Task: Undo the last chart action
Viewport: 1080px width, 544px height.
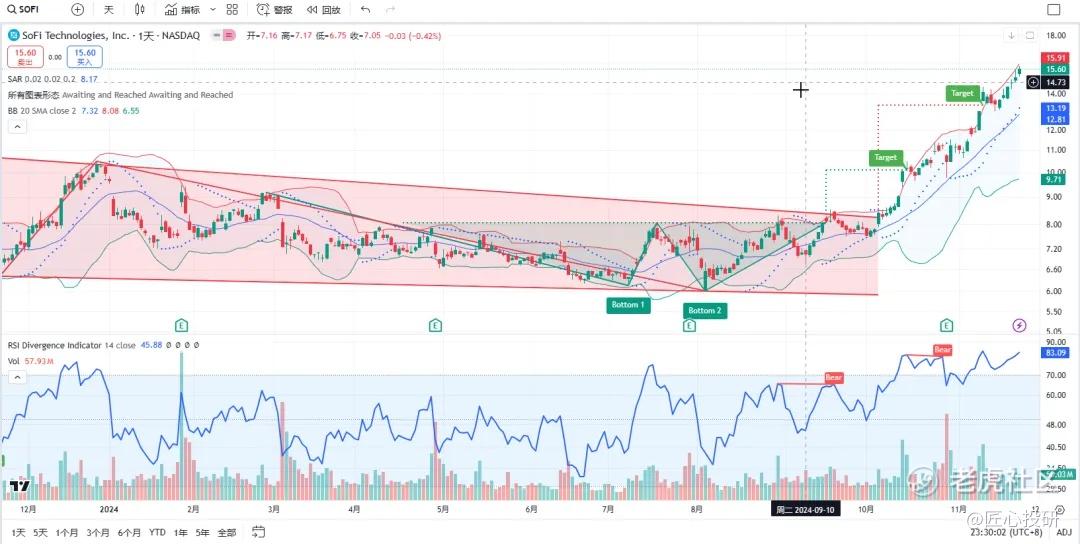Action: (x=365, y=10)
